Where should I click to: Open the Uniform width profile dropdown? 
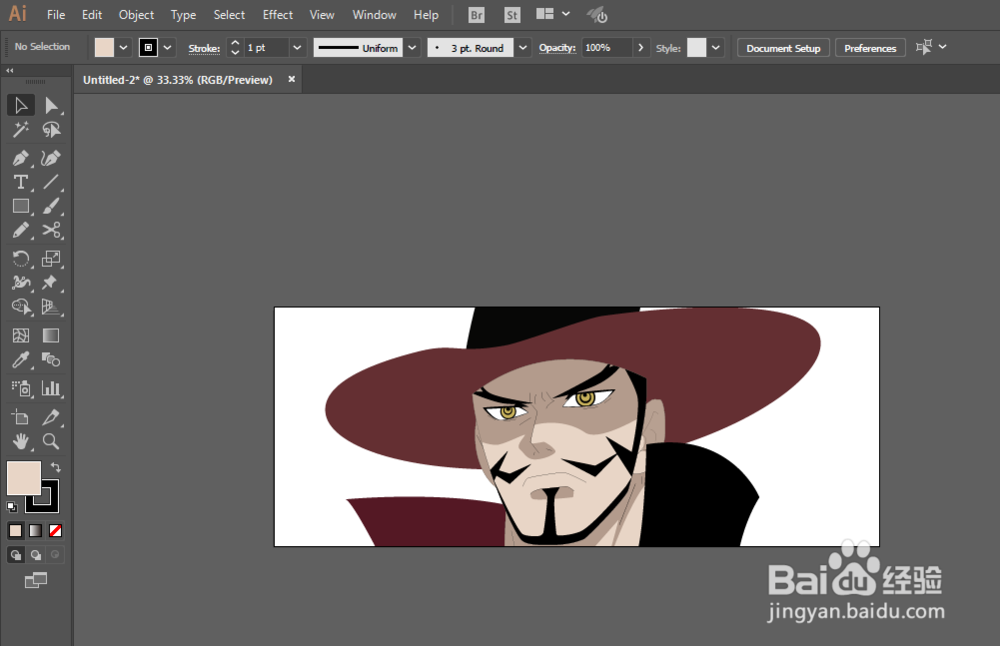tap(413, 47)
